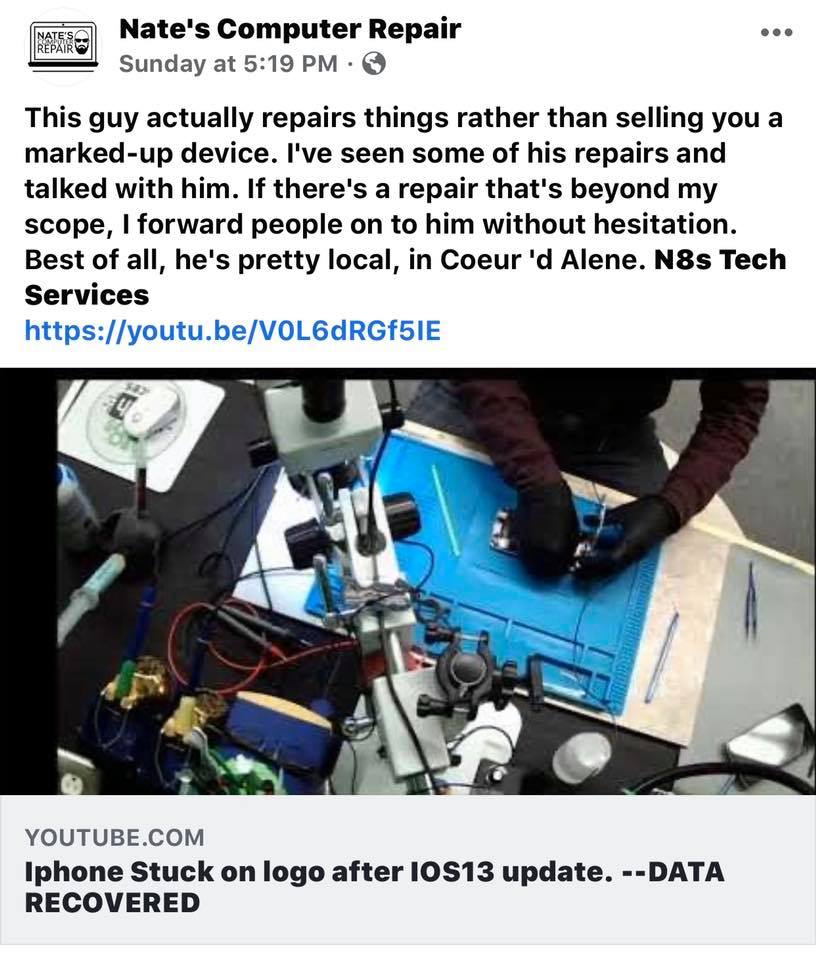Screen dimensions: 816x960
Task: Click the post text paragraph body
Action: (x=405, y=206)
